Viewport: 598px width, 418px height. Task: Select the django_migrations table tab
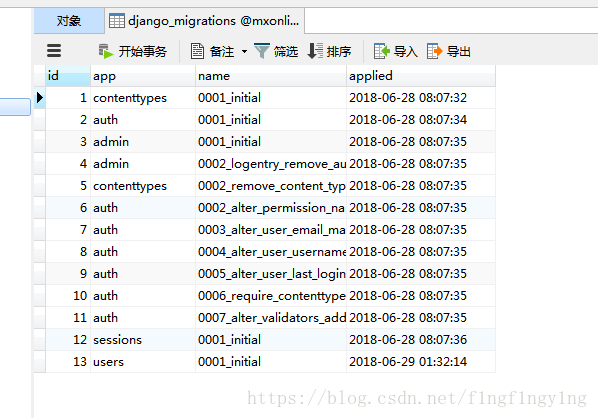[204, 21]
